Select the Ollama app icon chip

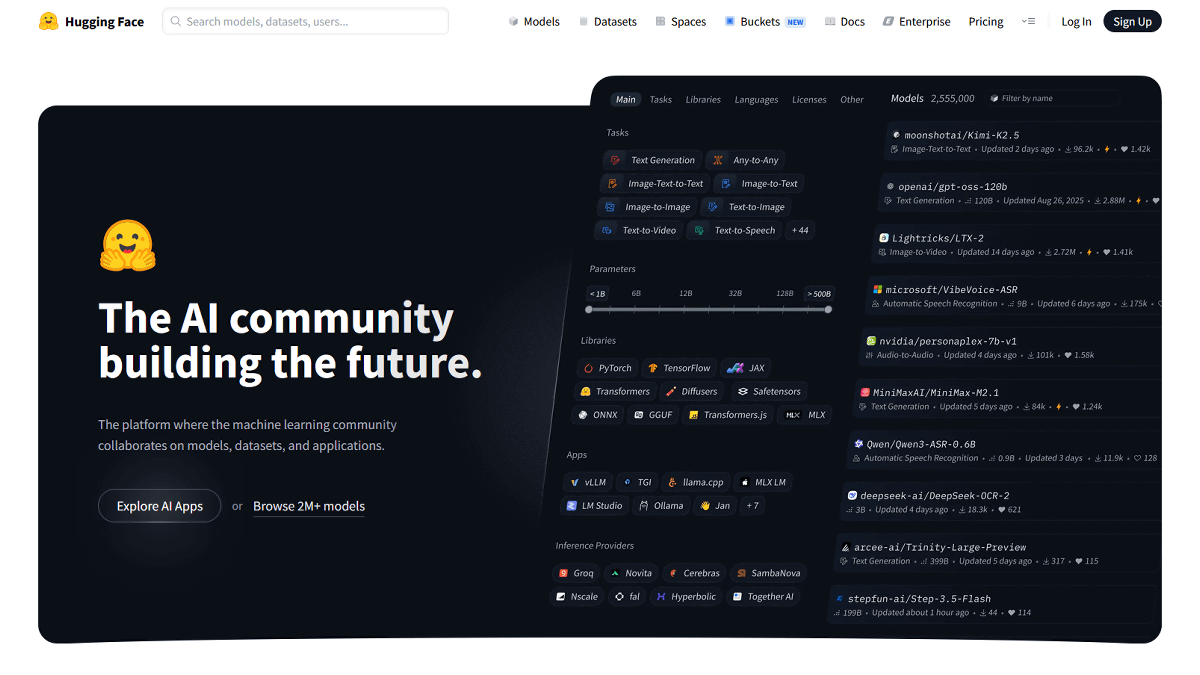[662, 505]
